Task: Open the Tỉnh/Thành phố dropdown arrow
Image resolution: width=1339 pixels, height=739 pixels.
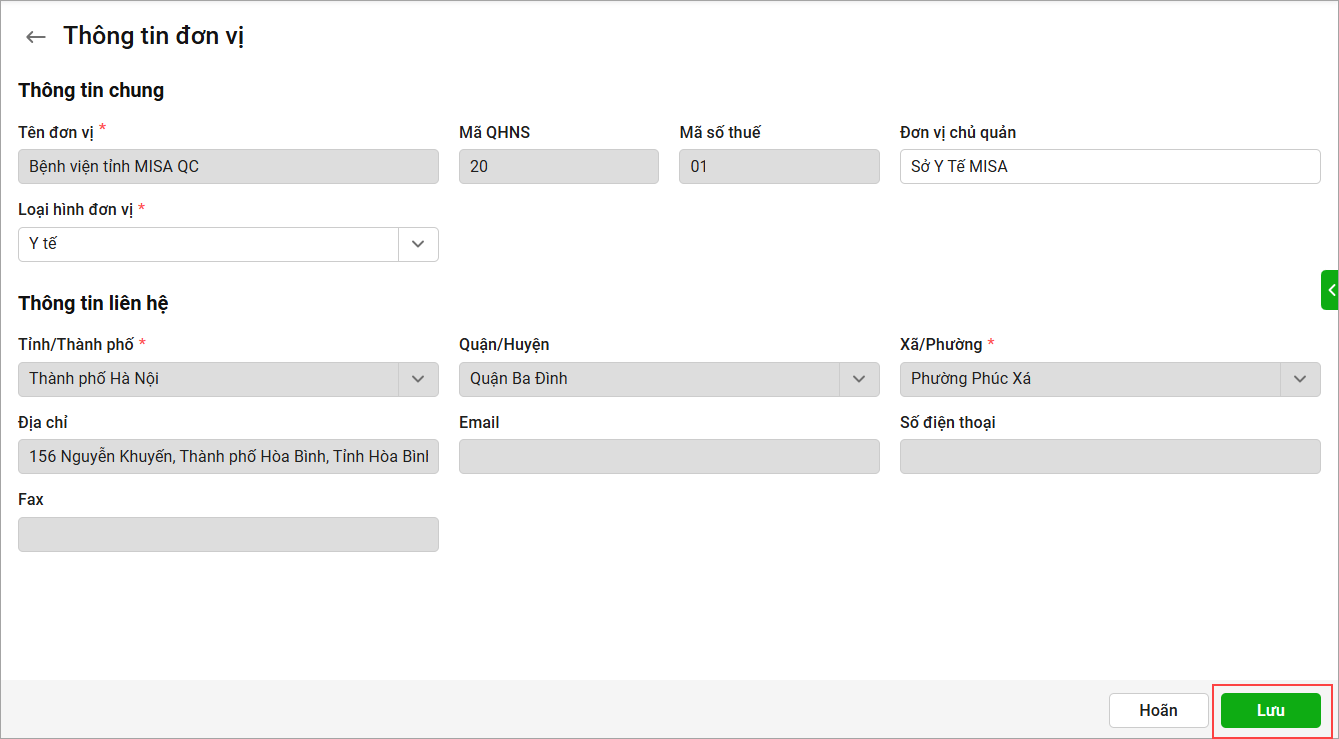Action: click(x=418, y=379)
